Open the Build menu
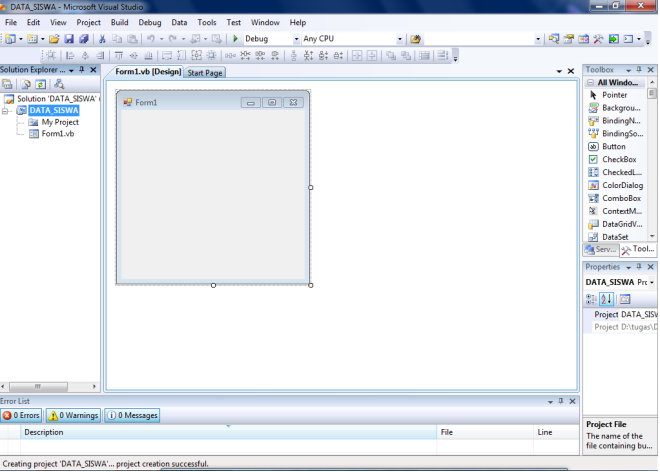Screen dimensions: 660x472 pyautogui.click(x=120, y=23)
